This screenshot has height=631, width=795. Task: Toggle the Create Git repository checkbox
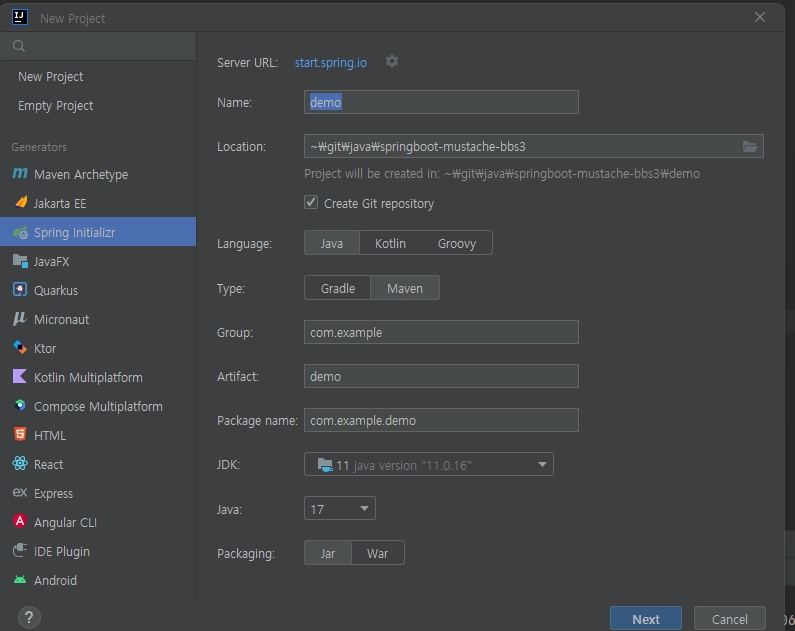(x=311, y=203)
